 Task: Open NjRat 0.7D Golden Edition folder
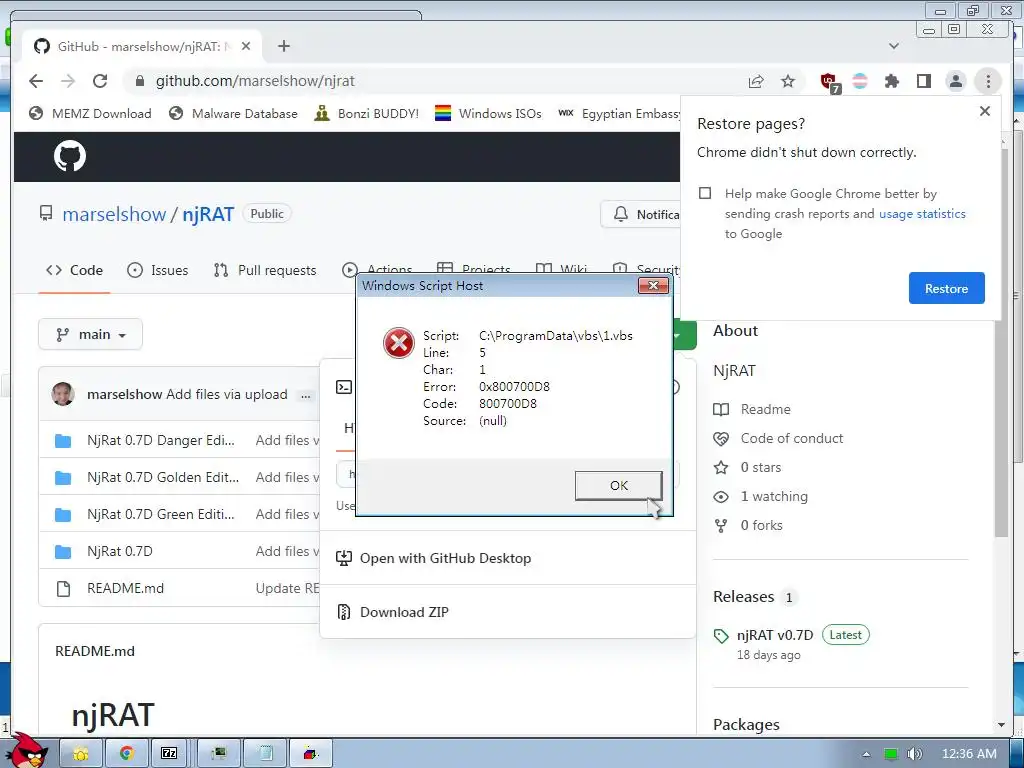tap(163, 477)
